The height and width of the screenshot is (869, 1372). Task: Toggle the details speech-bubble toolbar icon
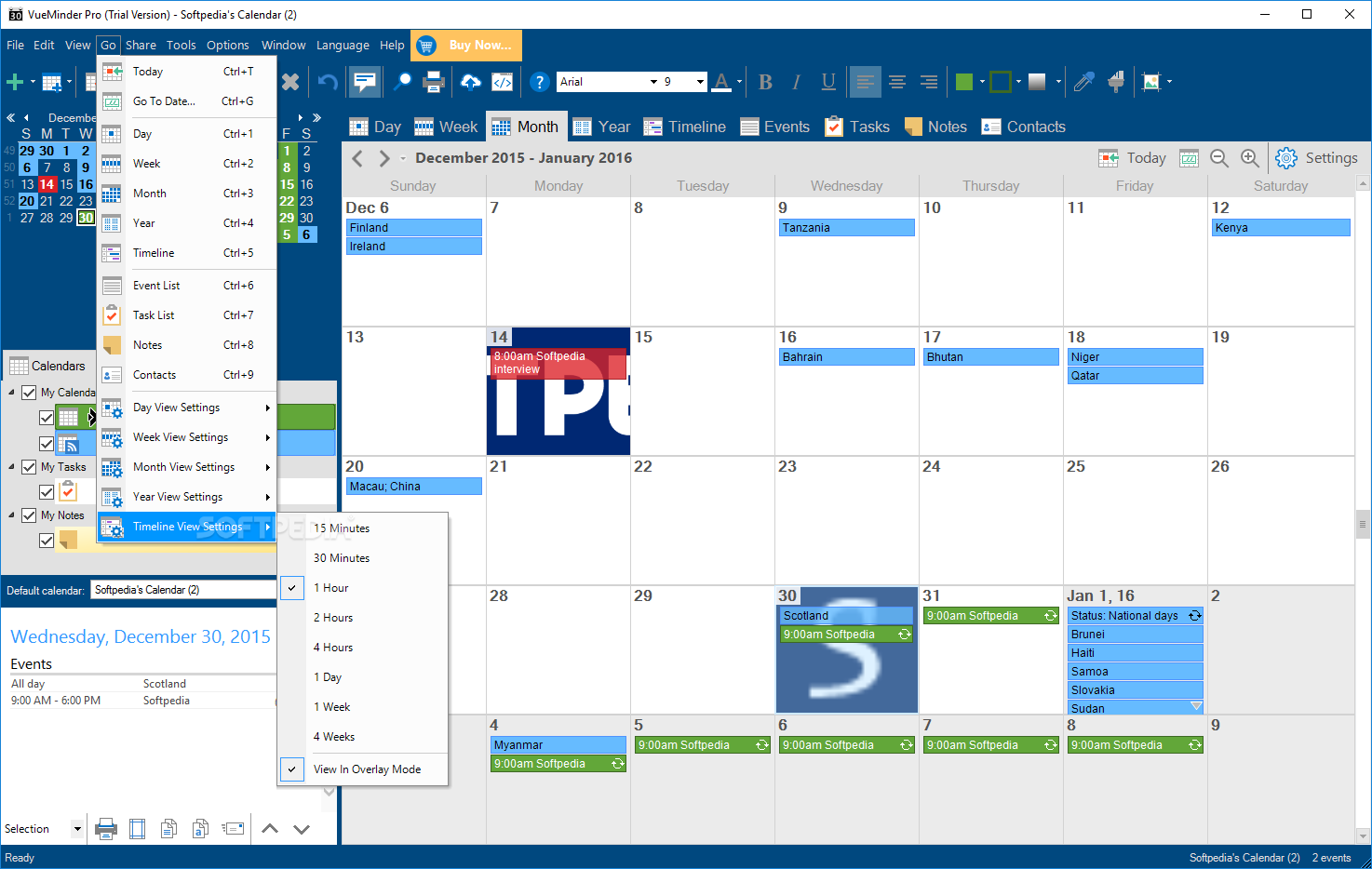pyautogui.click(x=365, y=82)
